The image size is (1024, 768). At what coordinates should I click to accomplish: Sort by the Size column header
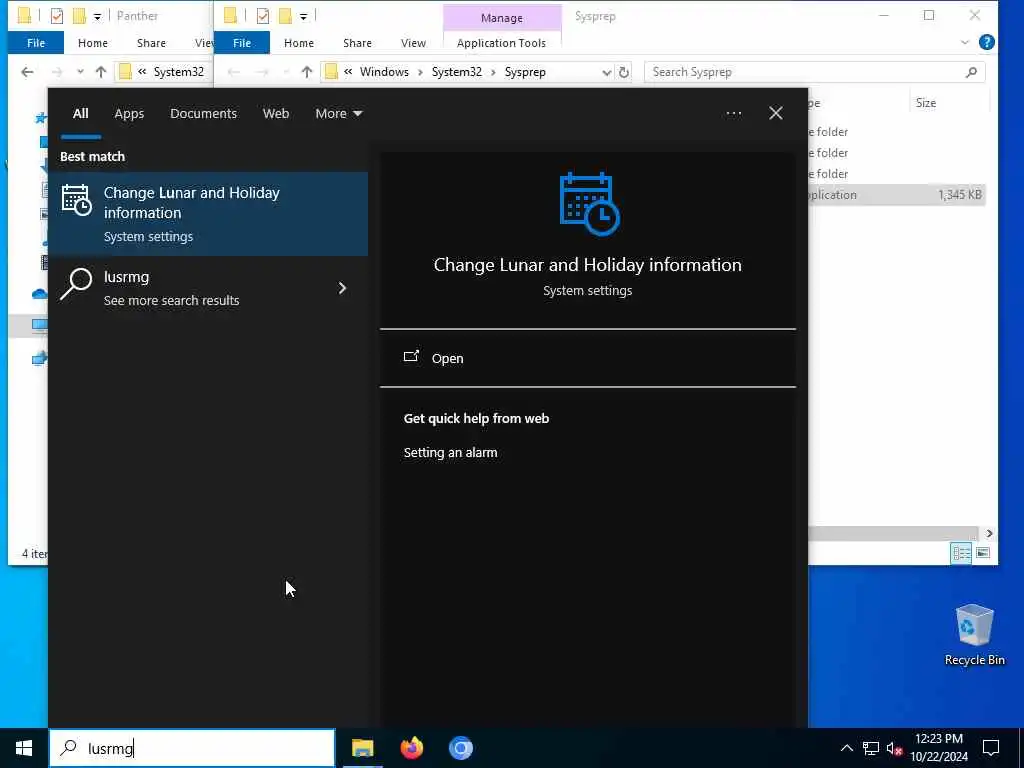(926, 103)
